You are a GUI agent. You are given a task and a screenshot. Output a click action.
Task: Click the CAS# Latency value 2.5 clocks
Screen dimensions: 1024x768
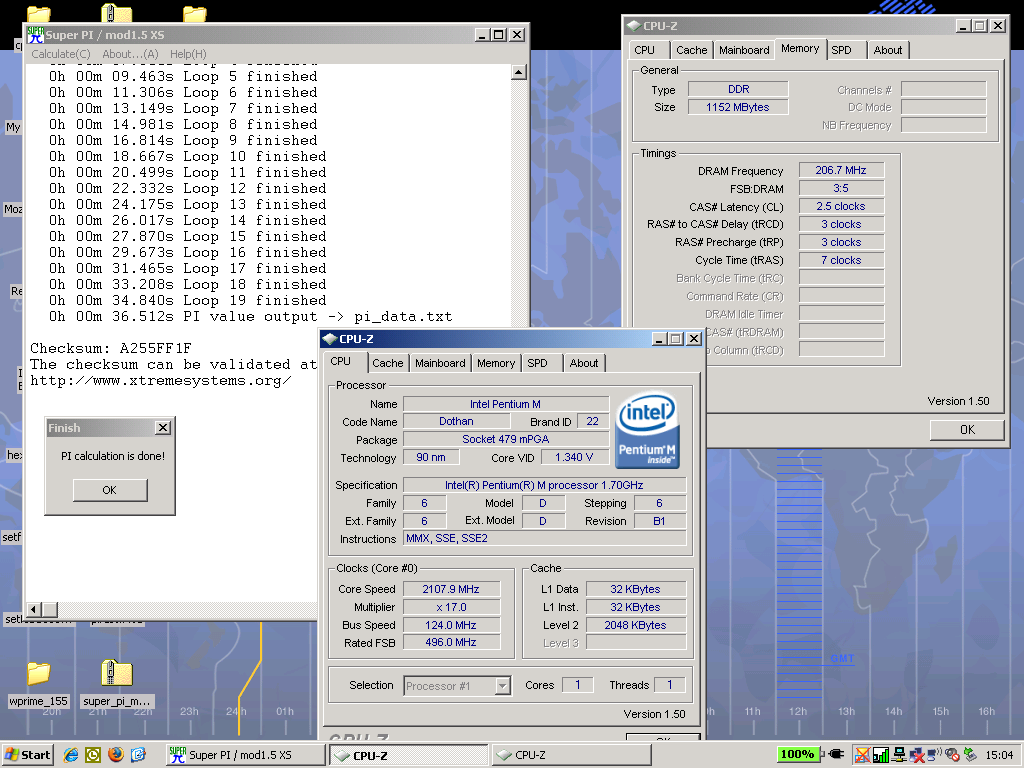(x=841, y=206)
